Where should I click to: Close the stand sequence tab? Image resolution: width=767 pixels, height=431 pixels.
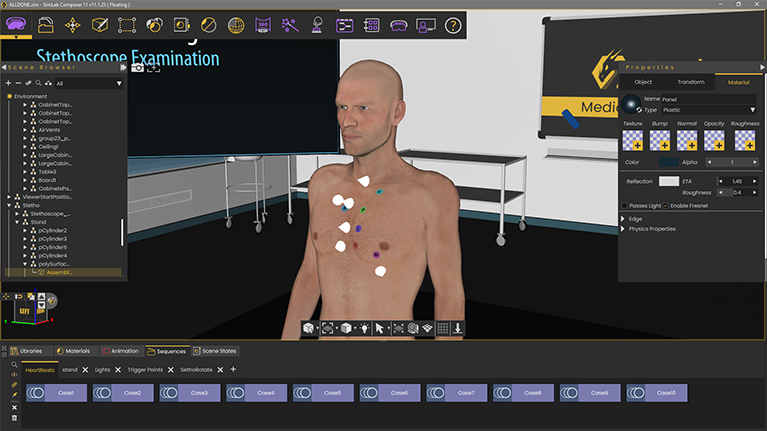tap(85, 370)
